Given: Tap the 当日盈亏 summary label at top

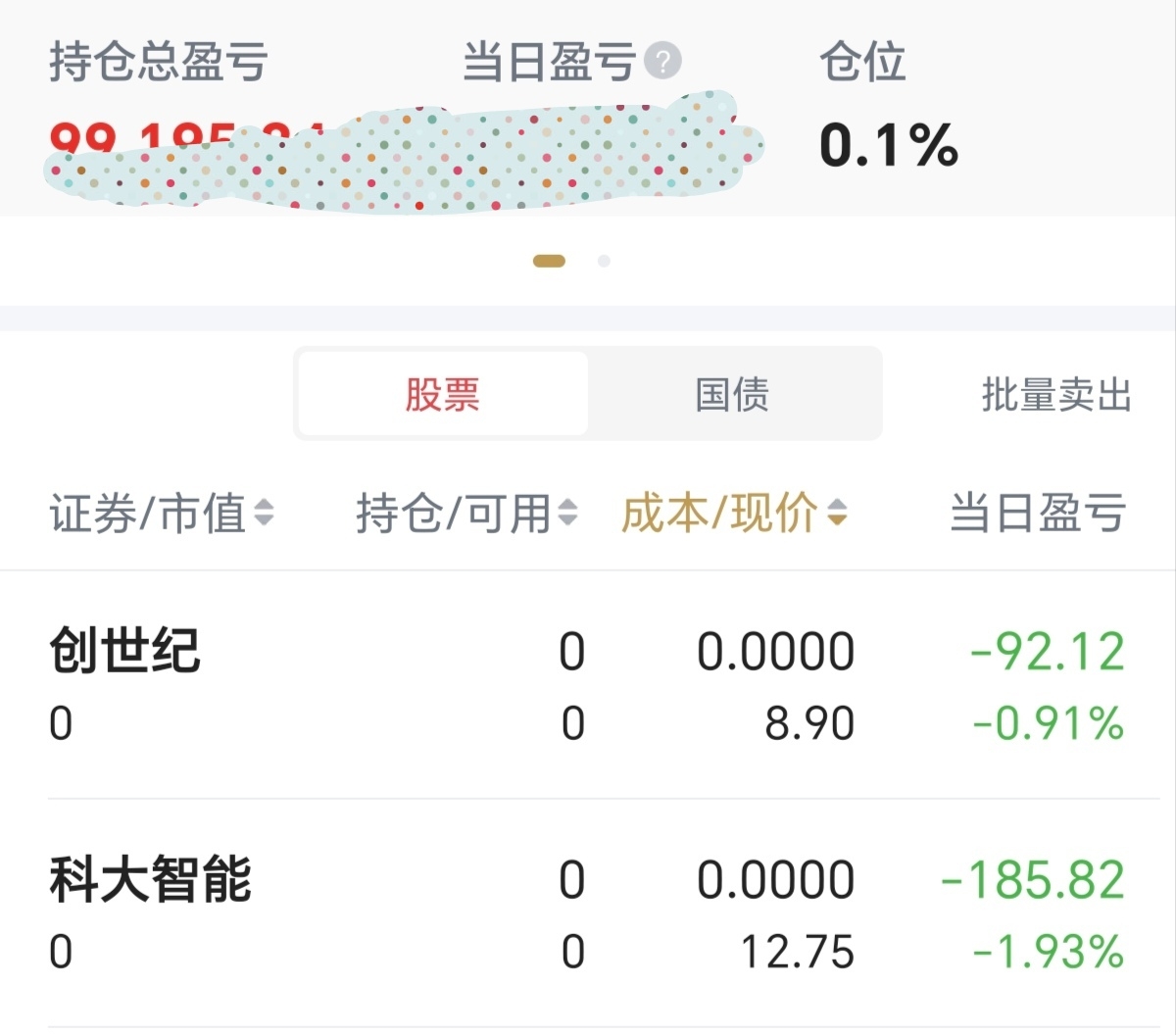Looking at the screenshot, I should point(550,62).
